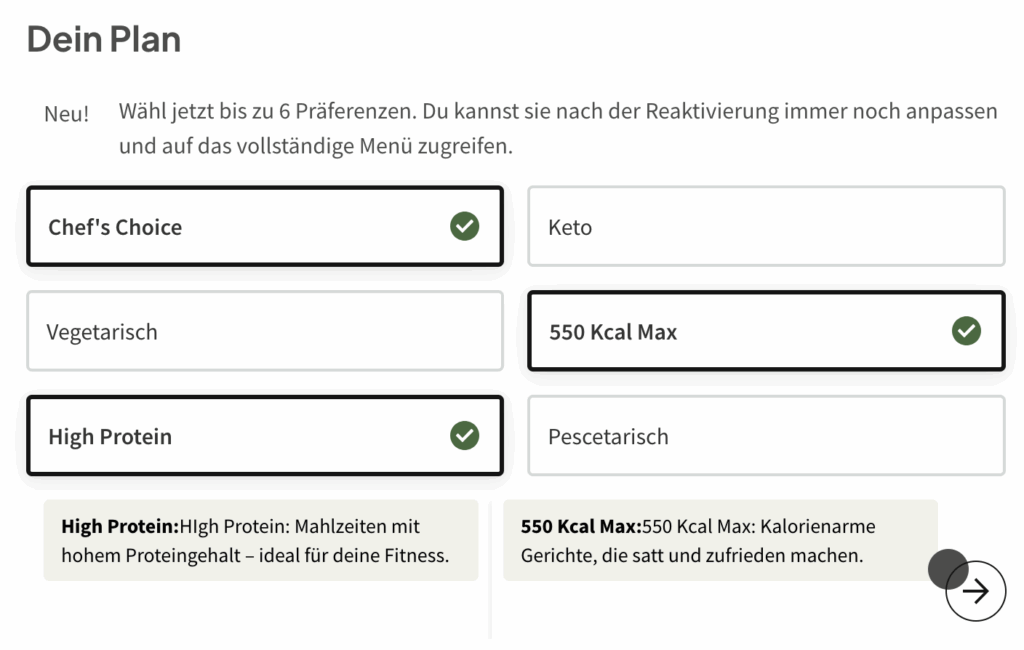Screen dimensions: 1024x650
Task: Select the Pescetarisch preference card
Action: 765,436
